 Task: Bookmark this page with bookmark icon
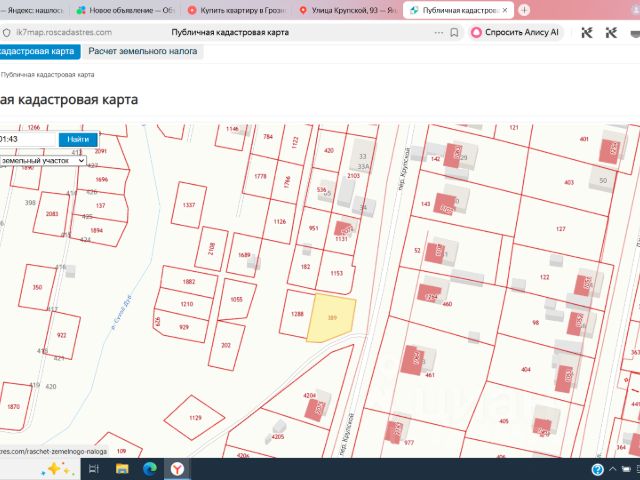454,33
